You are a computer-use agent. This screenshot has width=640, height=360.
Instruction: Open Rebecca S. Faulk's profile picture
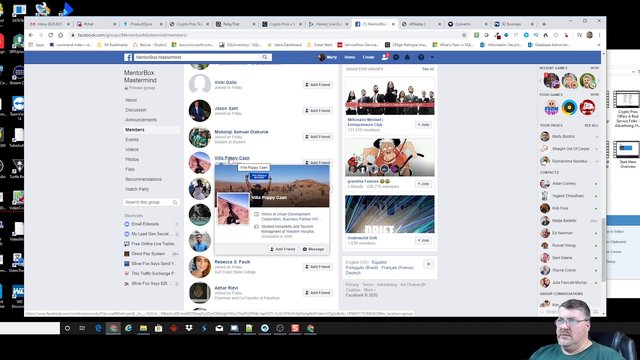click(x=200, y=267)
